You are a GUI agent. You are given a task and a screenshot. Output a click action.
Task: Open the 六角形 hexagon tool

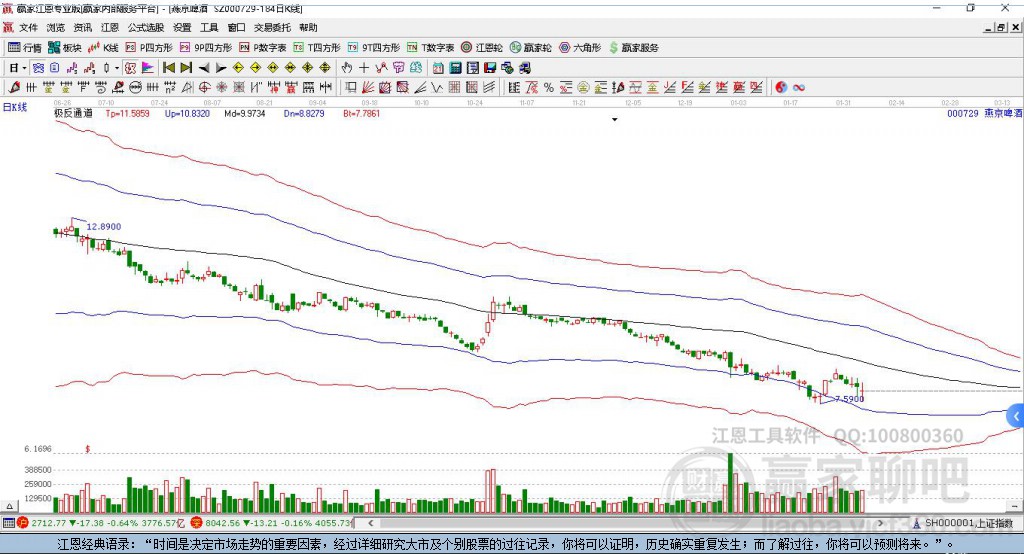tap(580, 48)
